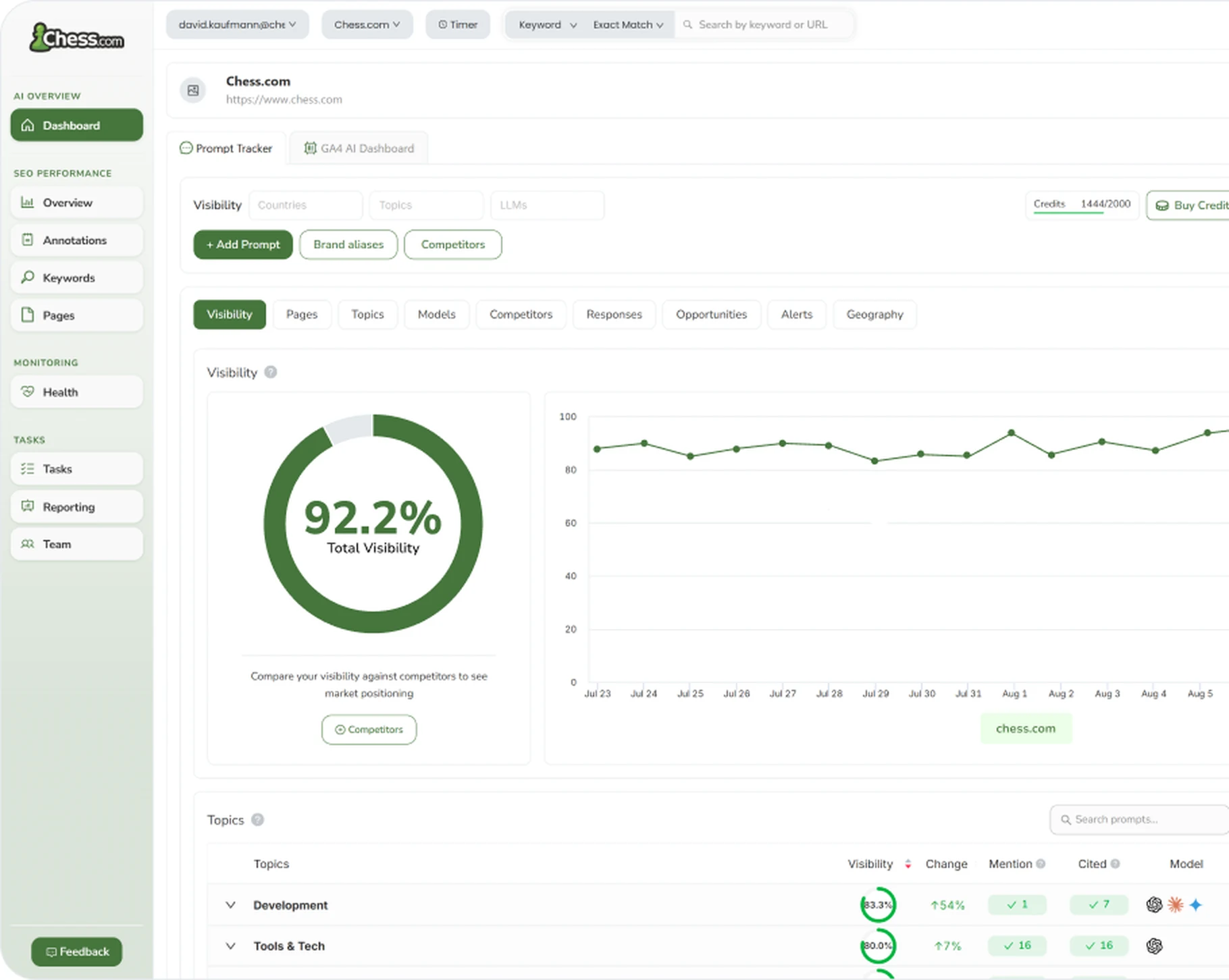Click ChatGPT icon in Tools & Tech row
Screen dimensions: 1229x980
click(1154, 946)
